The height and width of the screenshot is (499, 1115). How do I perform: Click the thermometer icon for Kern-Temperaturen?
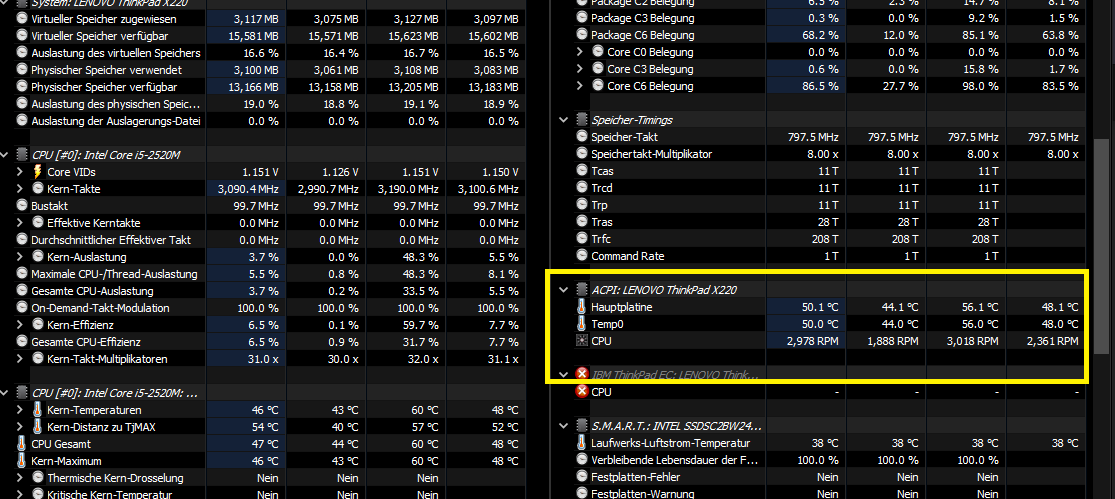38,410
